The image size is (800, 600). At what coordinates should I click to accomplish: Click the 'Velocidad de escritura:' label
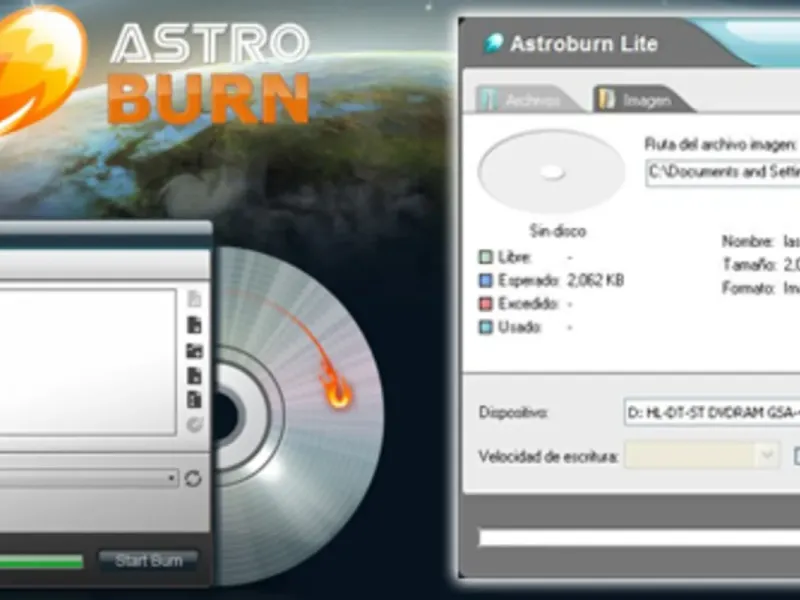tap(548, 456)
